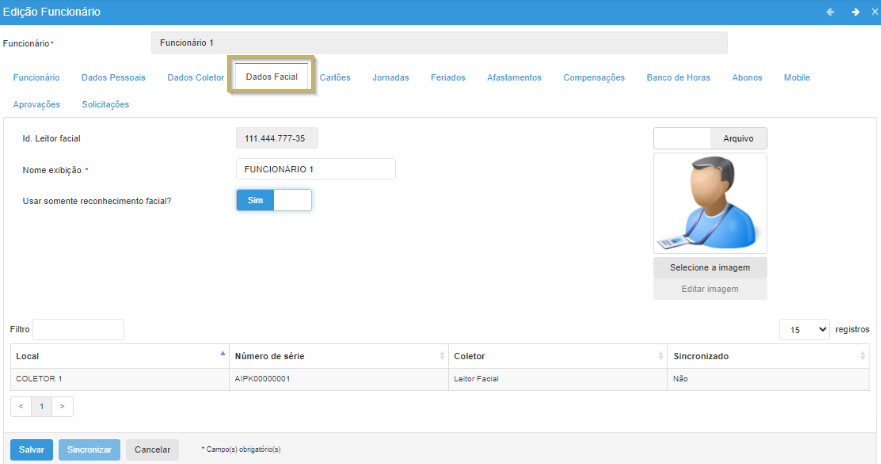Click the Selecione a imagem button

tap(710, 268)
